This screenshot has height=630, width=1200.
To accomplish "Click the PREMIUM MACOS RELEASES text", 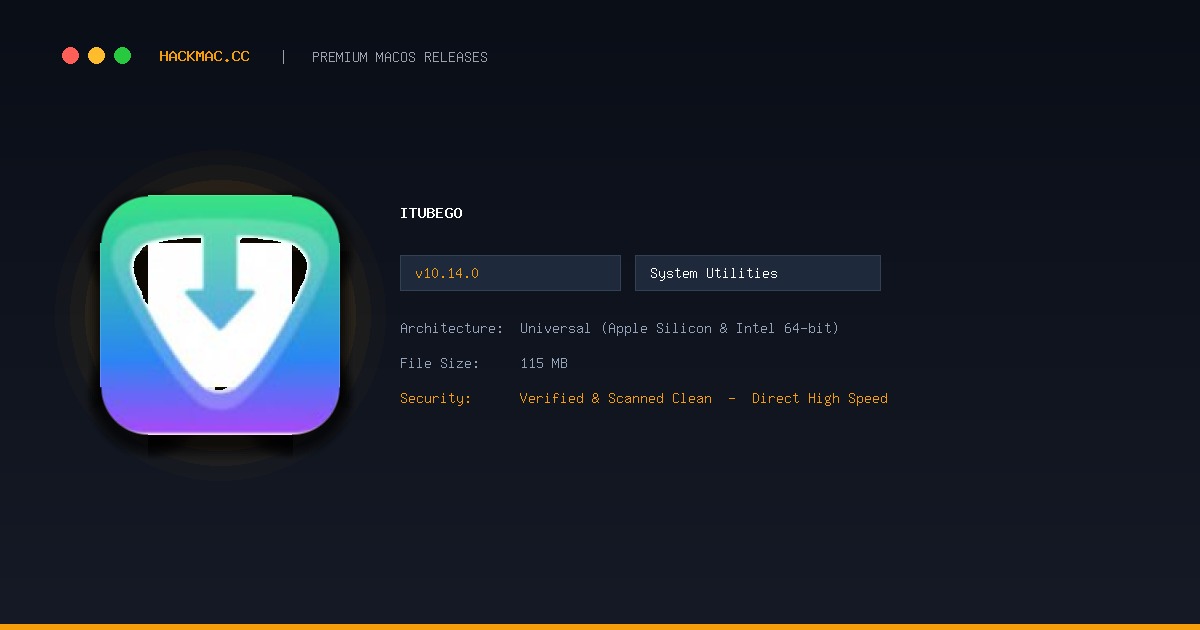I will pyautogui.click(x=400, y=57).
